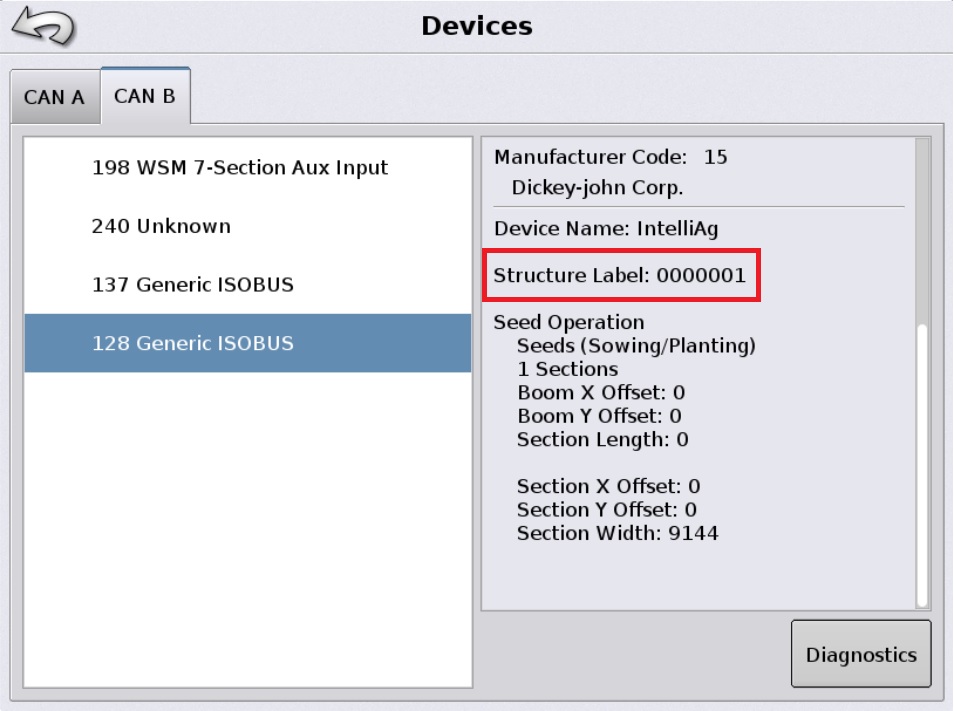The height and width of the screenshot is (711, 954).
Task: Switch to the CAN A tab
Action: [54, 96]
